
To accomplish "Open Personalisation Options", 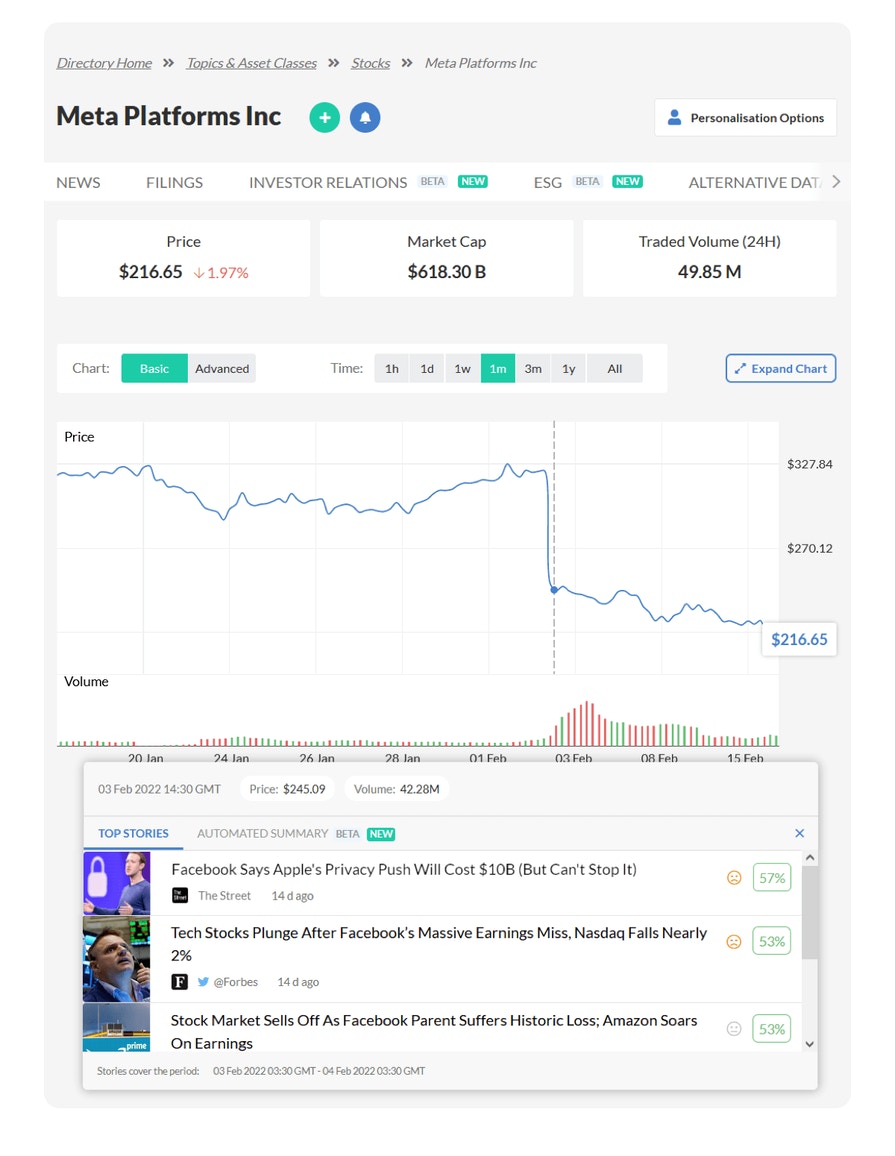I will pyautogui.click(x=745, y=118).
